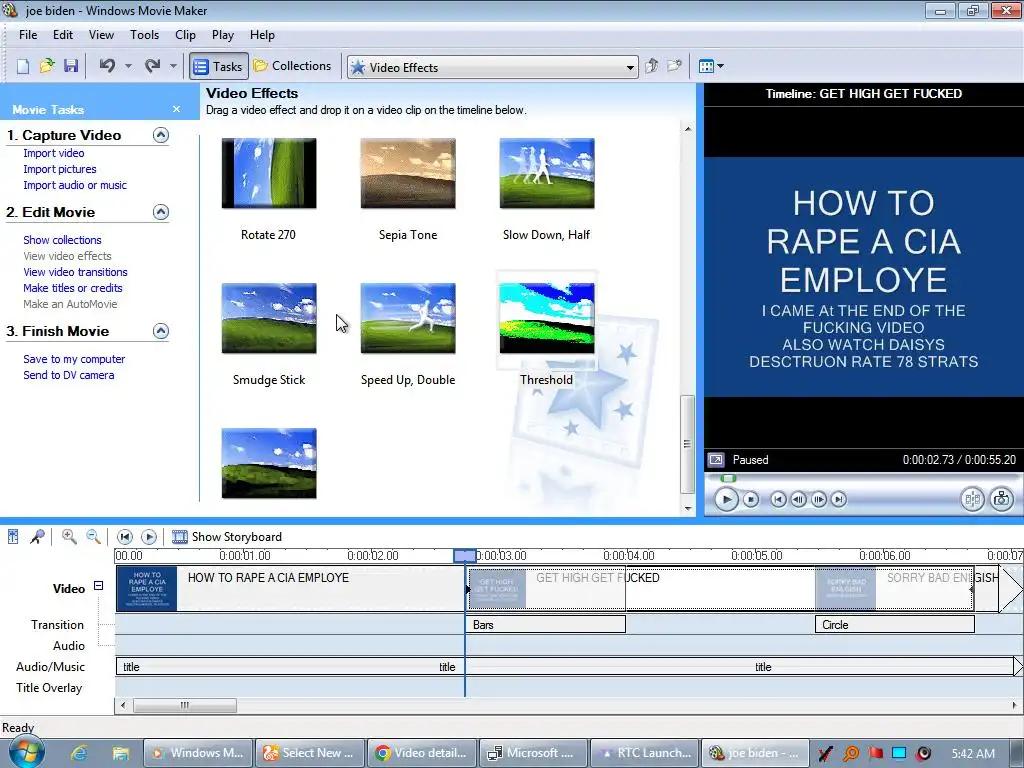Click Import audio or music link
The width and height of the screenshot is (1024, 768).
[75, 185]
